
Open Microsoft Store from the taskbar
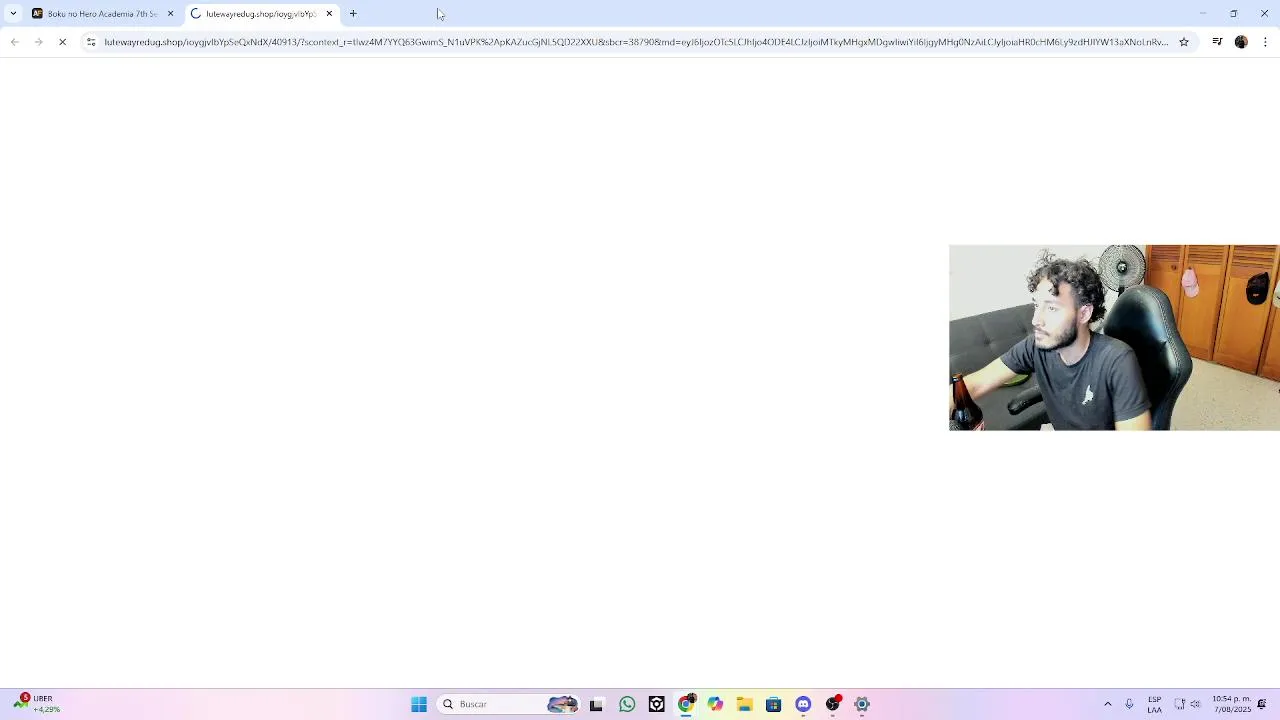coord(773,704)
